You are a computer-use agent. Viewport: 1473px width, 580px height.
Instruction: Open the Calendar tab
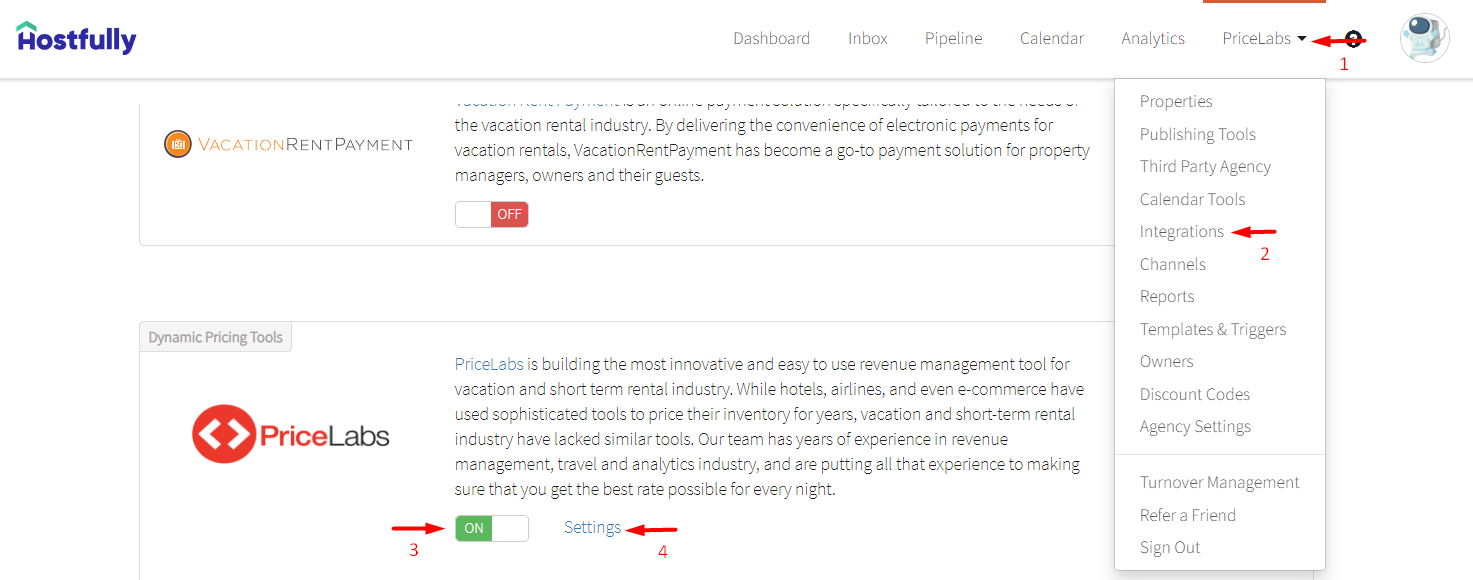1052,38
